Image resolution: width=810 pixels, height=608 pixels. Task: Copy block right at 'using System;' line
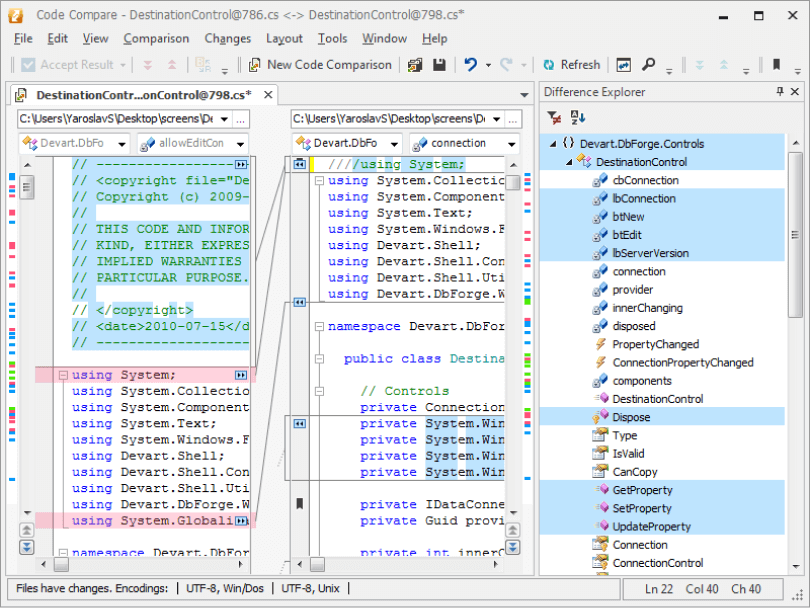click(x=241, y=375)
